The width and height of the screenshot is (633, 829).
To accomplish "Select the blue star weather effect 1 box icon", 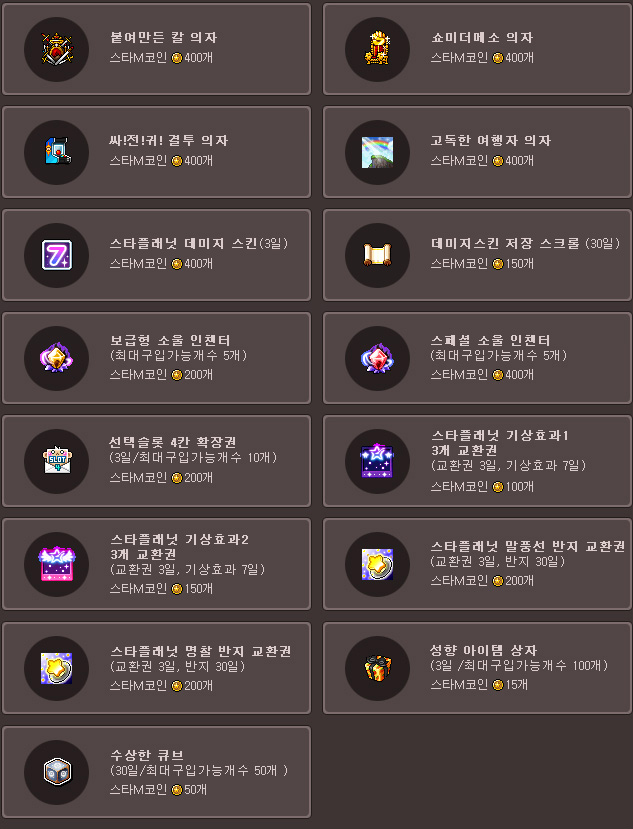I will (x=377, y=460).
